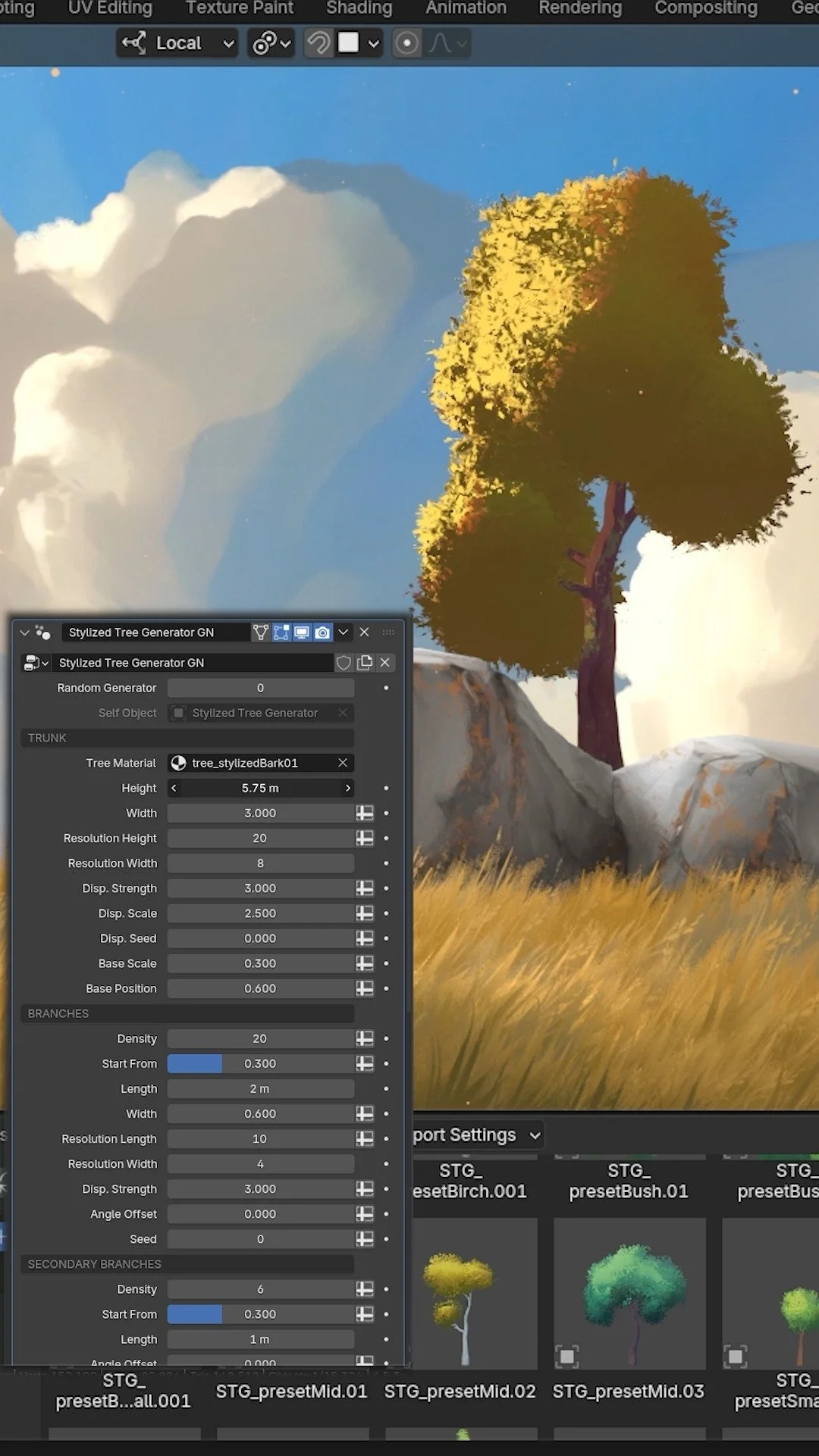Image resolution: width=819 pixels, height=1456 pixels.
Task: Toggle On Cage display for modifier
Action: pyautogui.click(x=261, y=632)
